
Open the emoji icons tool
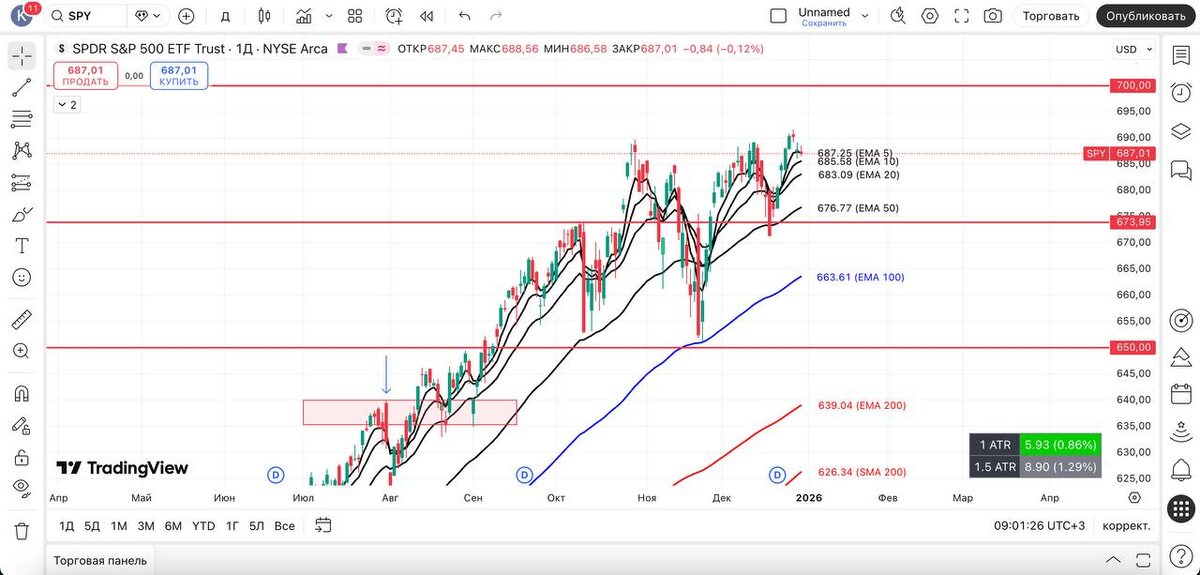coord(22,277)
